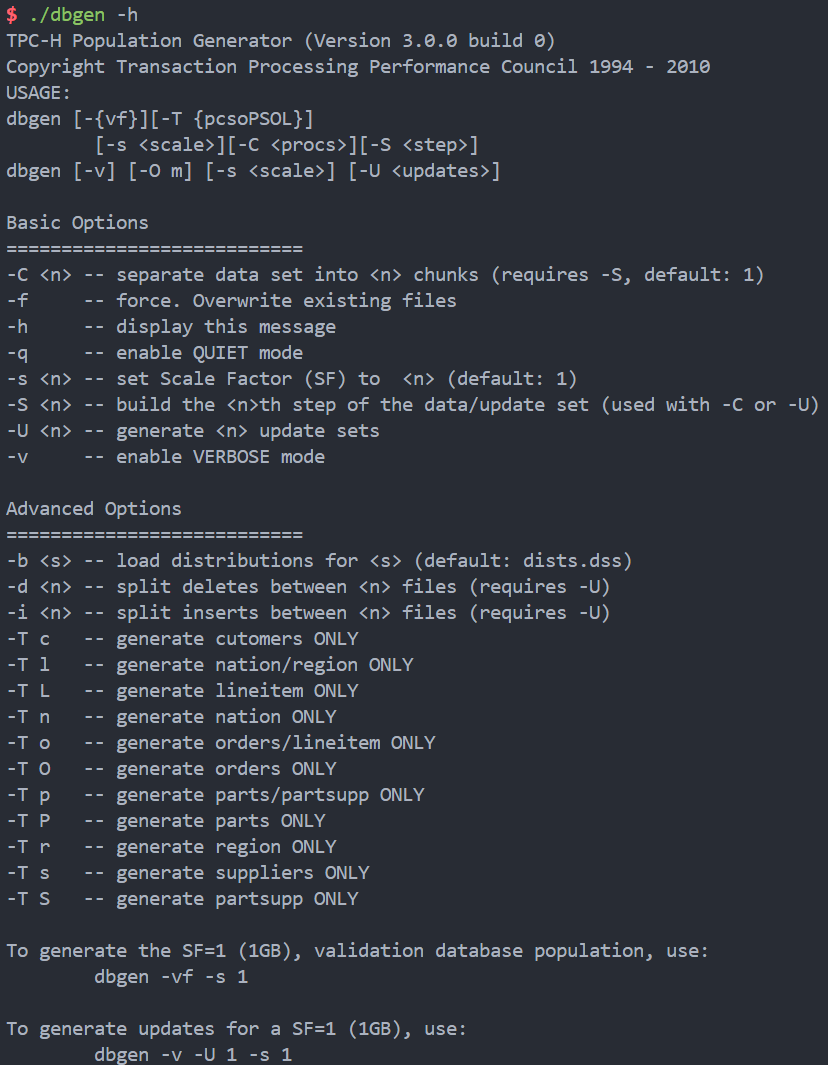Click the 'TPC-H Population Generator' version line
Image resolution: width=828 pixels, height=1065 pixels.
point(280,41)
